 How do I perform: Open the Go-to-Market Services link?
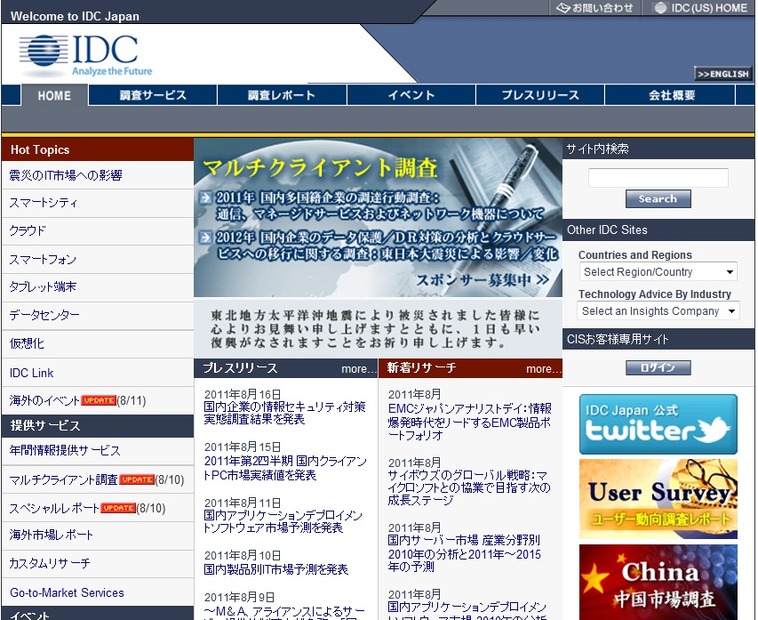(67, 592)
